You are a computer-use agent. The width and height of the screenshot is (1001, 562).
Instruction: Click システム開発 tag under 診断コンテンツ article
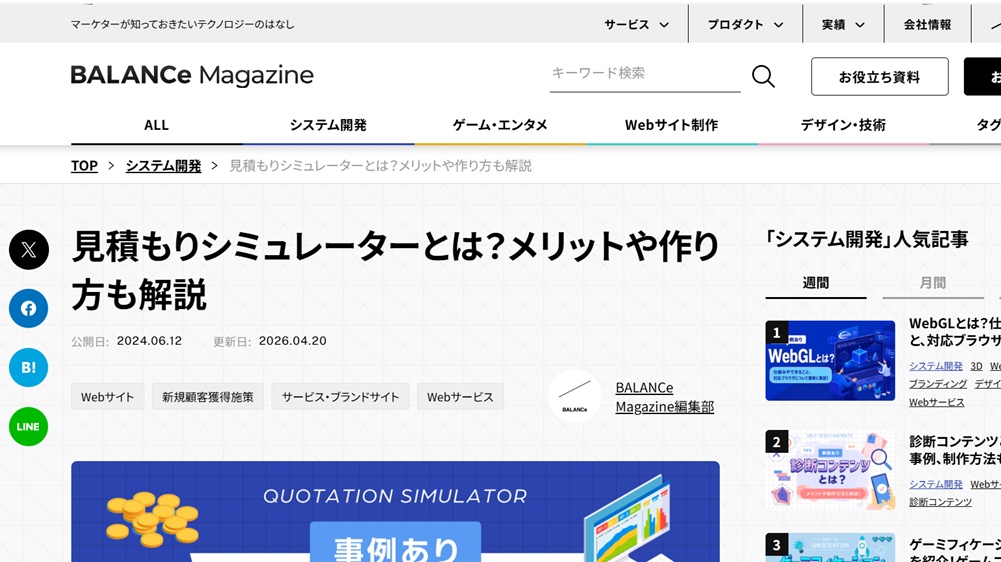pyautogui.click(x=935, y=484)
